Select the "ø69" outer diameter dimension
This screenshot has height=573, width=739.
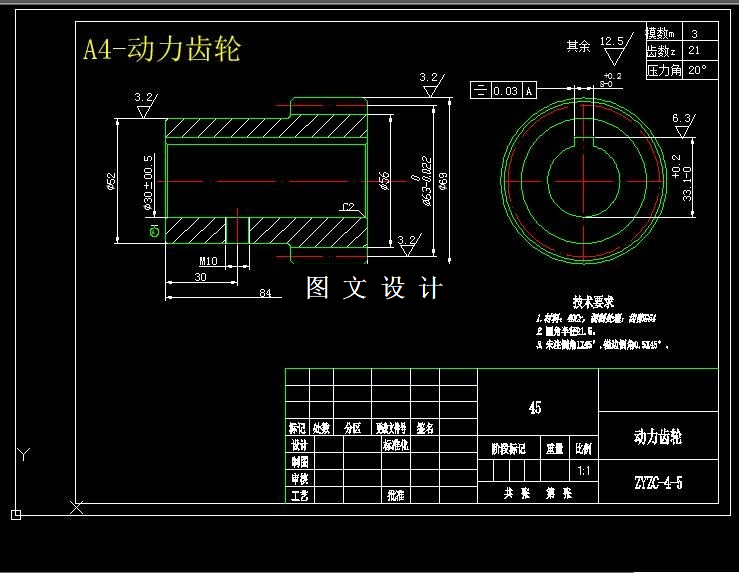pyautogui.click(x=443, y=181)
